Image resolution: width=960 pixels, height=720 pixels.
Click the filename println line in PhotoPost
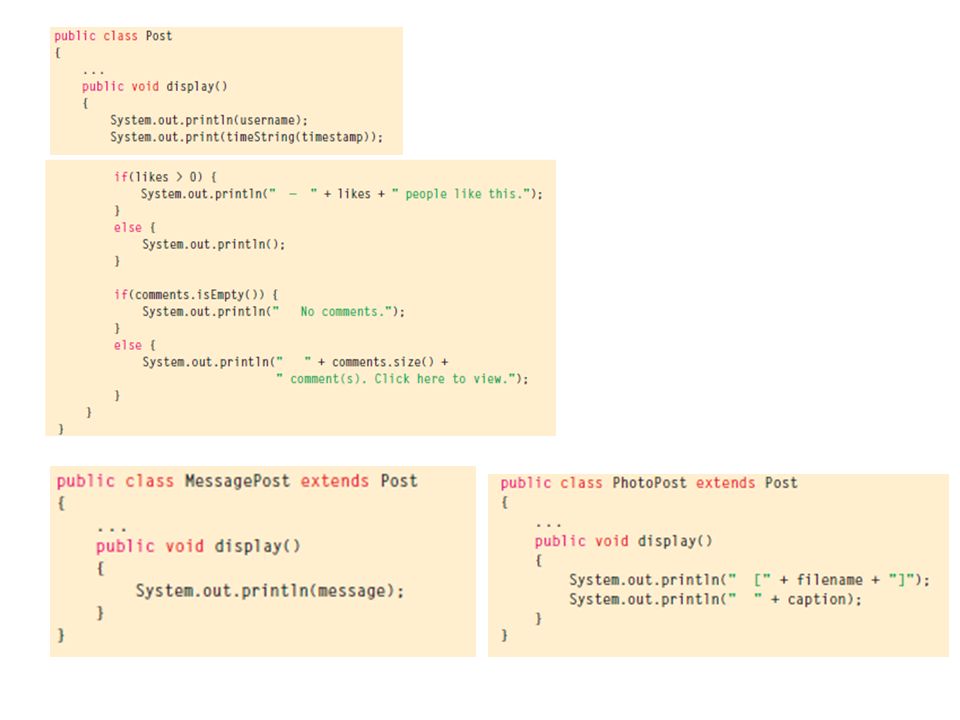pos(749,580)
